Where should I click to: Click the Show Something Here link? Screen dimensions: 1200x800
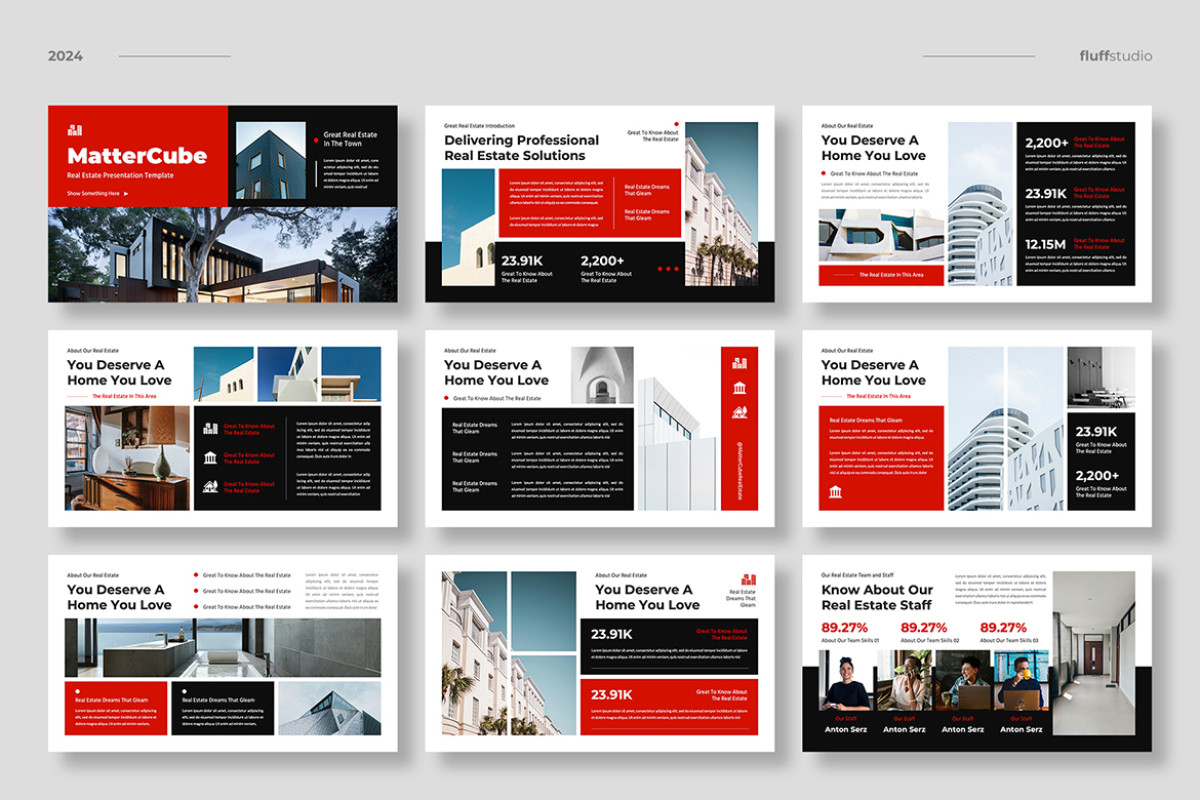pos(96,194)
